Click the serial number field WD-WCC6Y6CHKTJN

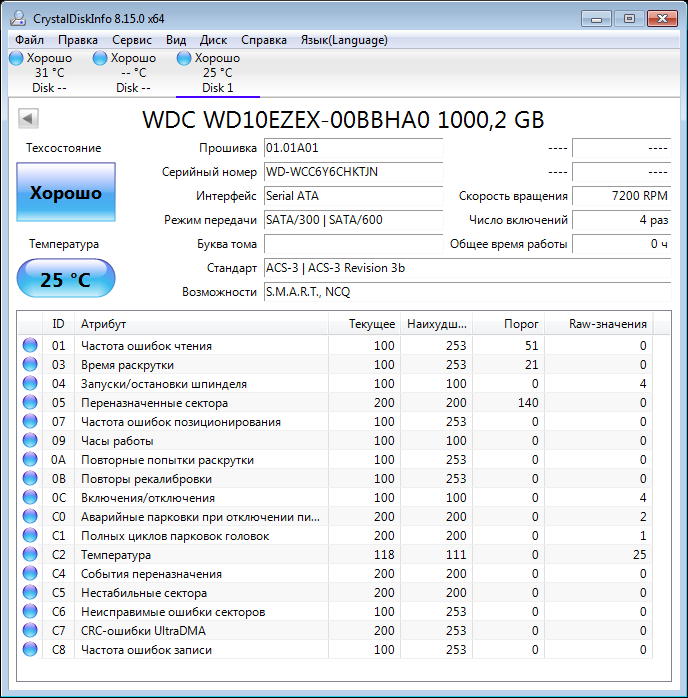[353, 172]
